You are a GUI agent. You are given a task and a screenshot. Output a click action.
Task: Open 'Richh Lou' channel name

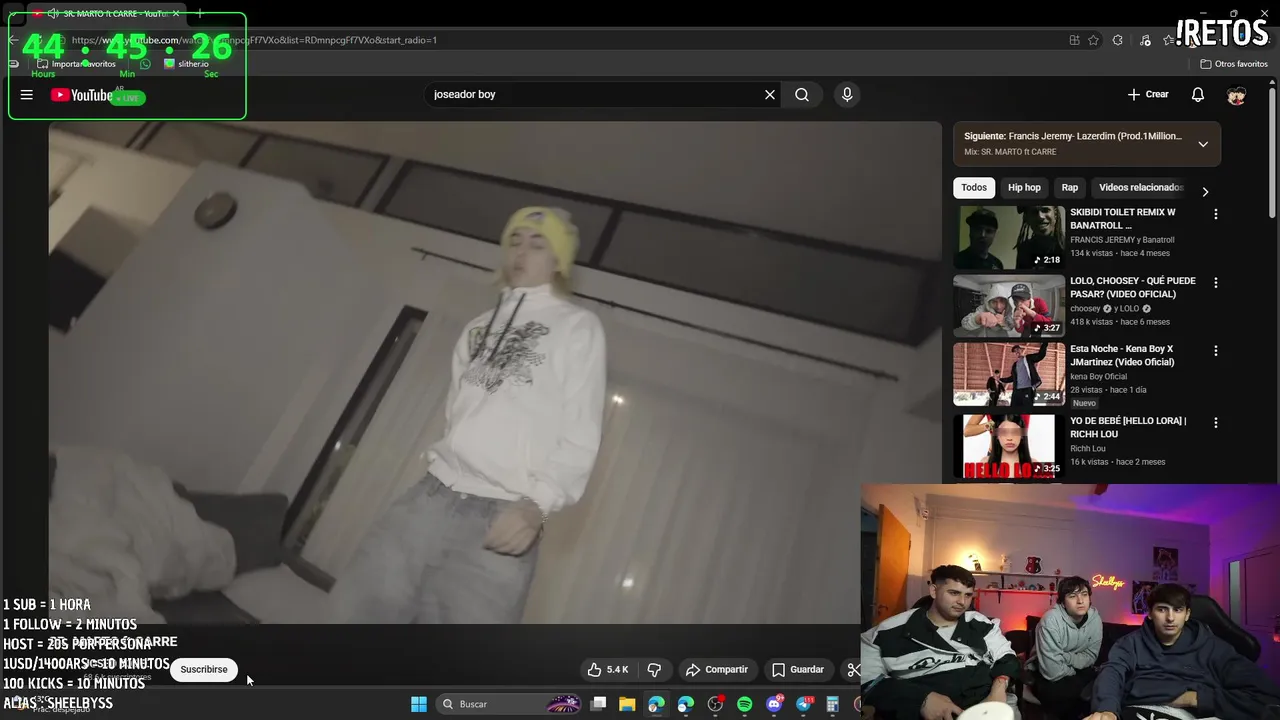[x=1088, y=449]
